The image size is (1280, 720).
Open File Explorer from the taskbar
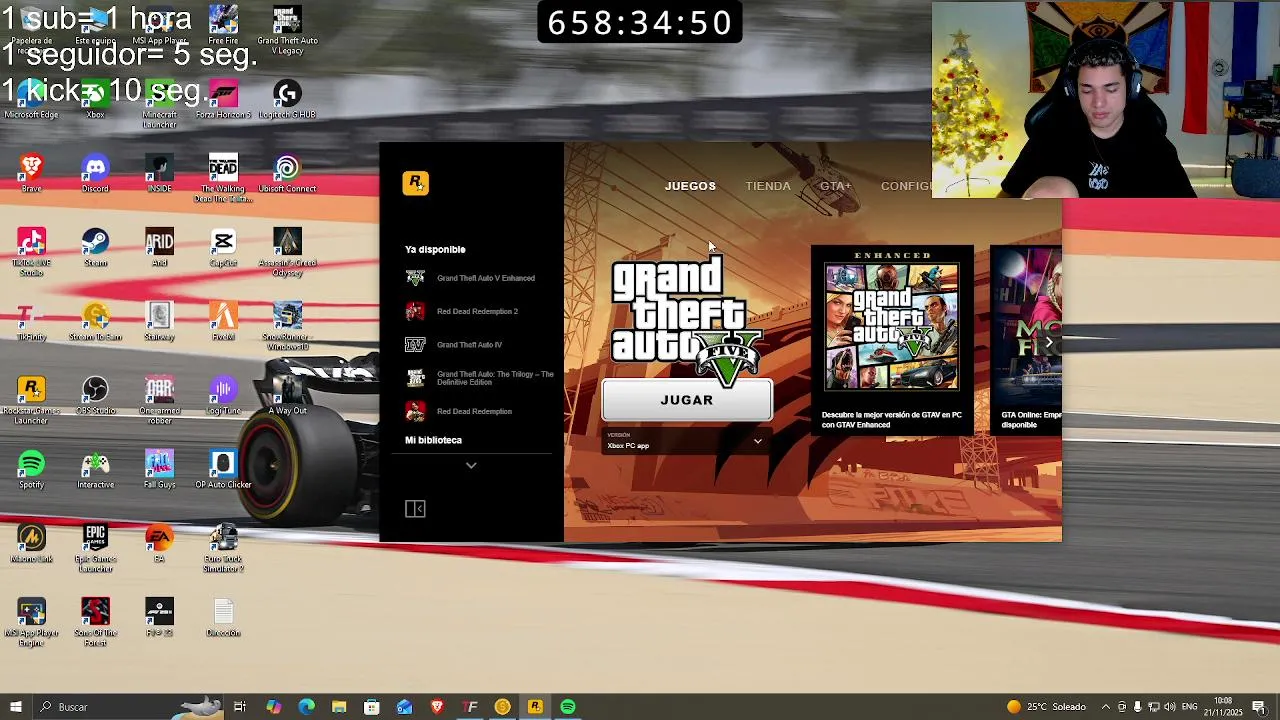[x=339, y=707]
